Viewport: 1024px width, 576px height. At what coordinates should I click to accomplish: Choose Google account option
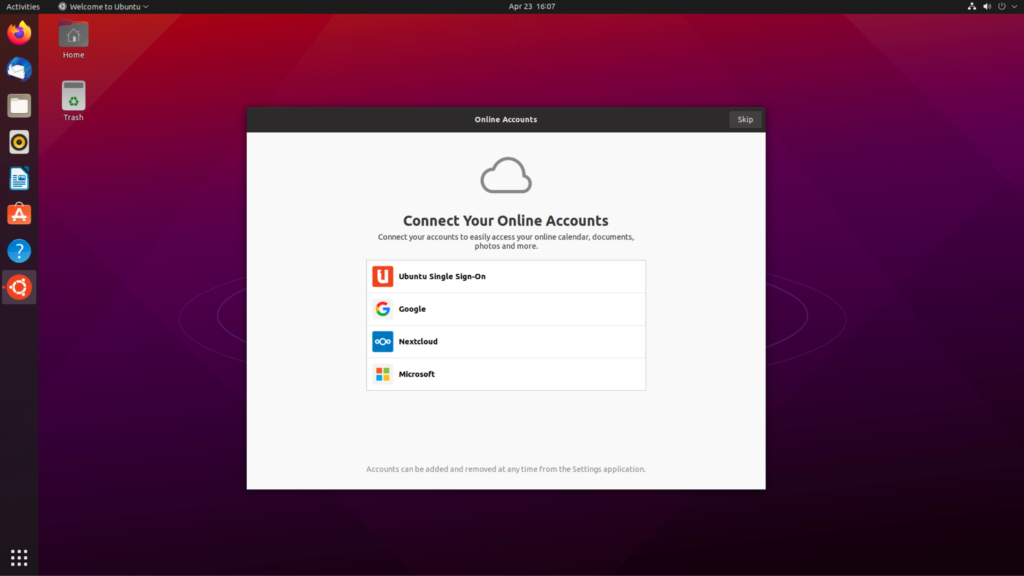tap(506, 309)
